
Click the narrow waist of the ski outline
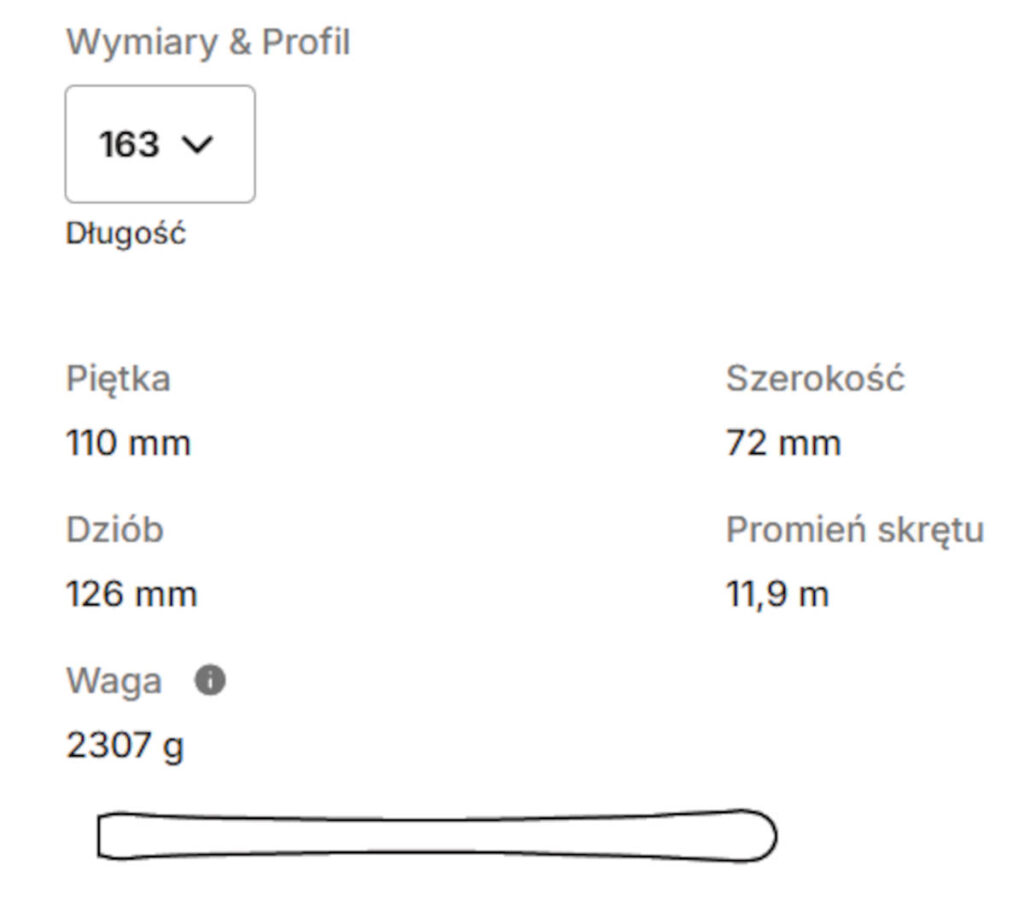coord(430,837)
